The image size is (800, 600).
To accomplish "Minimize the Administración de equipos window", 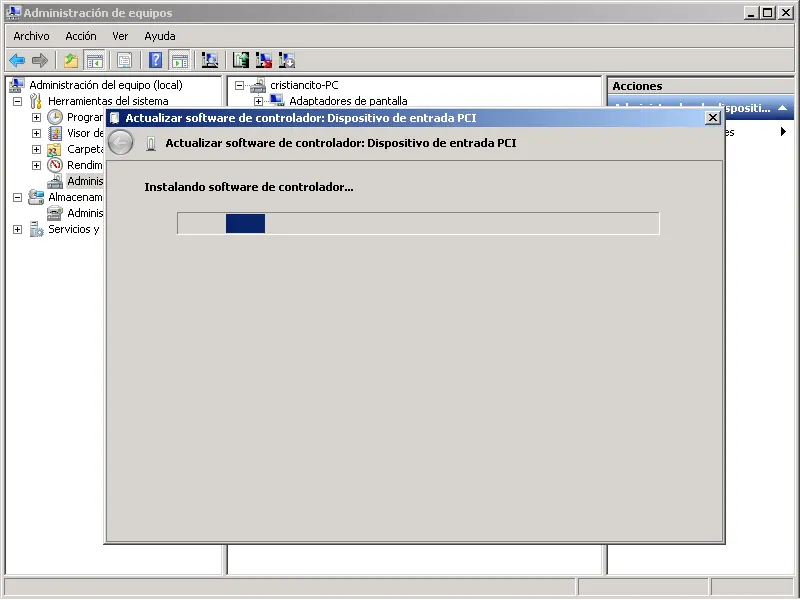I will pos(751,13).
